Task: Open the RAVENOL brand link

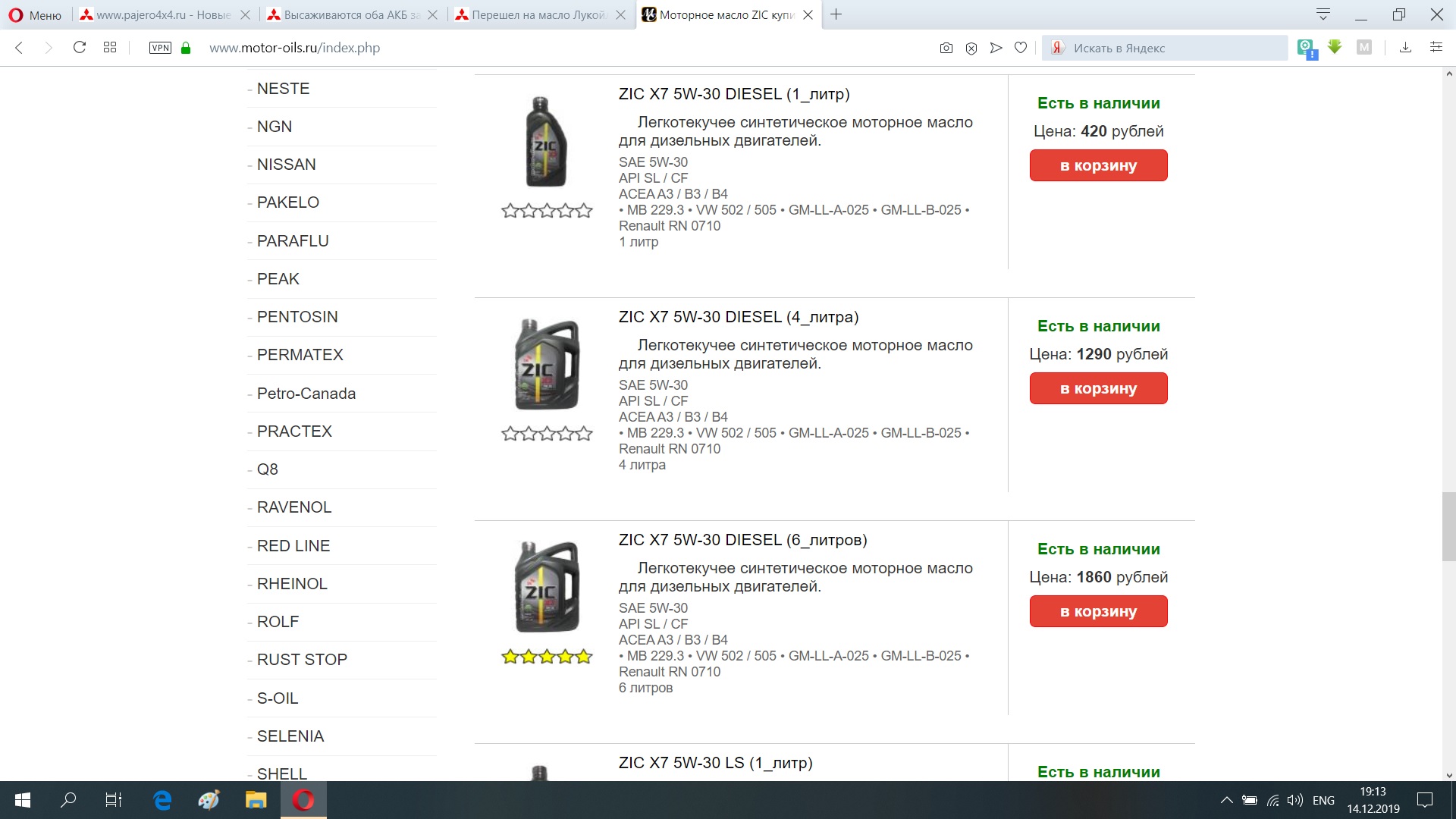Action: 294,507
